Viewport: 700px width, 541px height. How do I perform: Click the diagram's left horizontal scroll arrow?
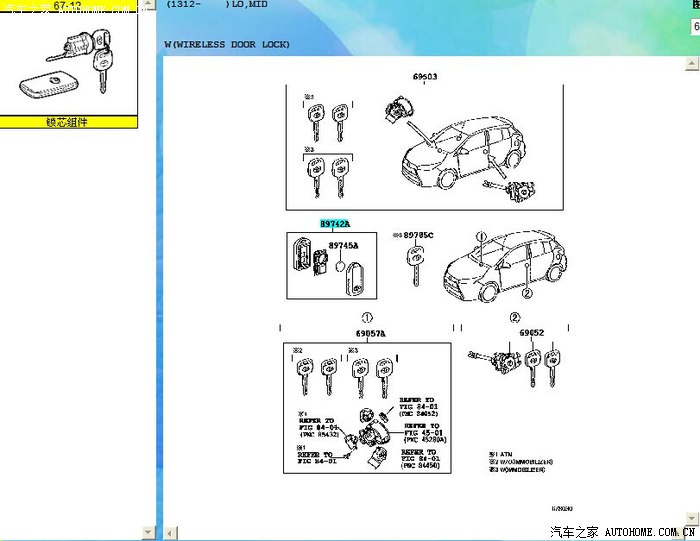point(170,532)
